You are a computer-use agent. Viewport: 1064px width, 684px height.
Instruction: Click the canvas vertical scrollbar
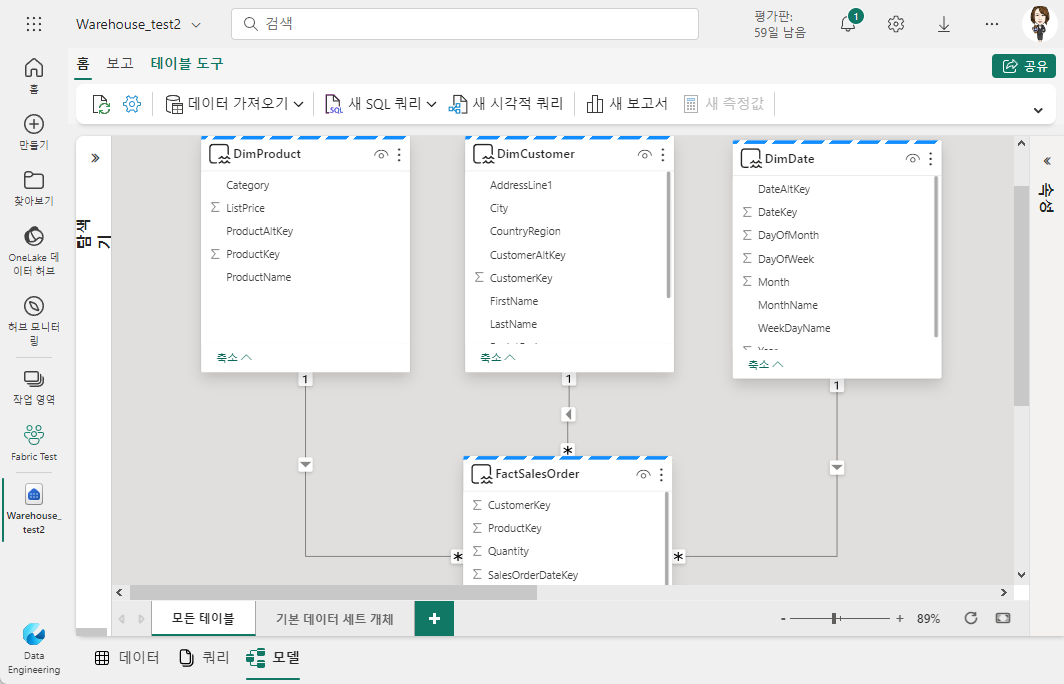point(1021,296)
